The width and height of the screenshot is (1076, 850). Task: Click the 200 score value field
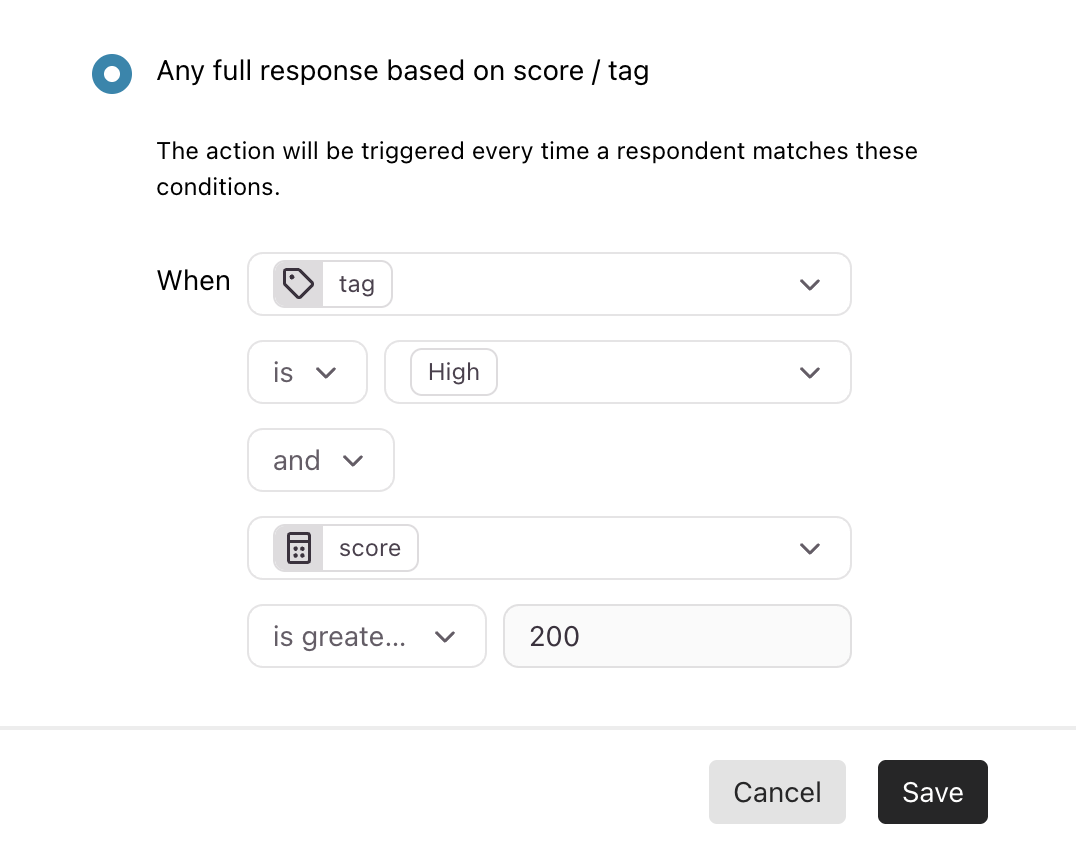pyautogui.click(x=677, y=636)
